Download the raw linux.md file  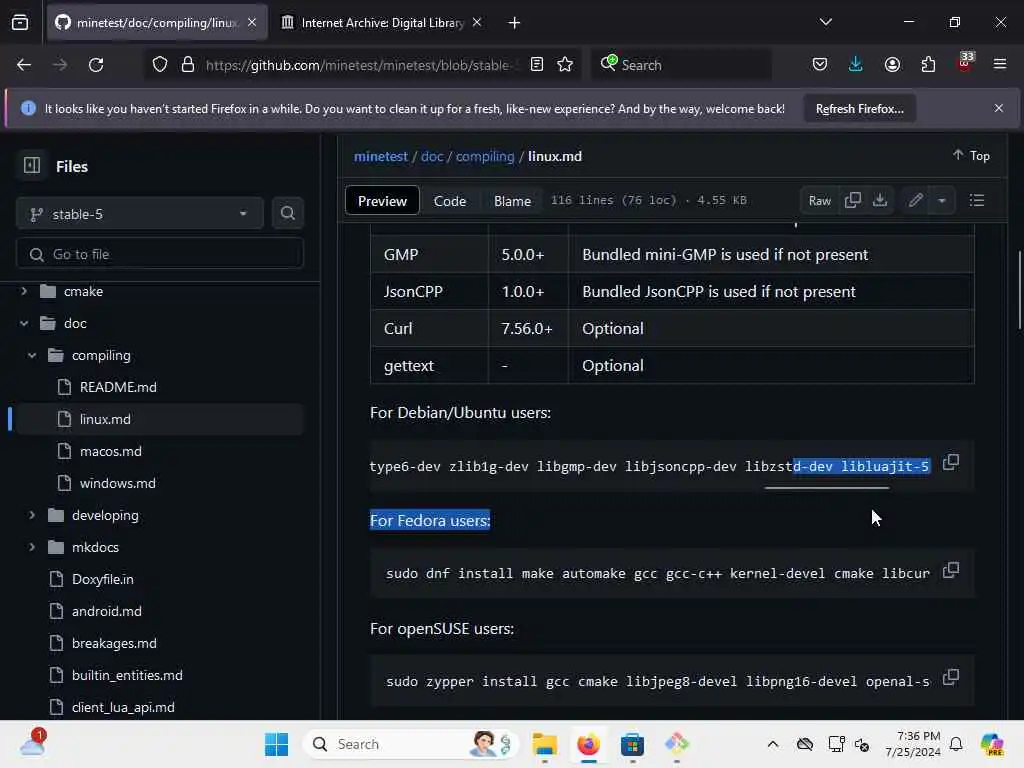pyautogui.click(x=880, y=200)
